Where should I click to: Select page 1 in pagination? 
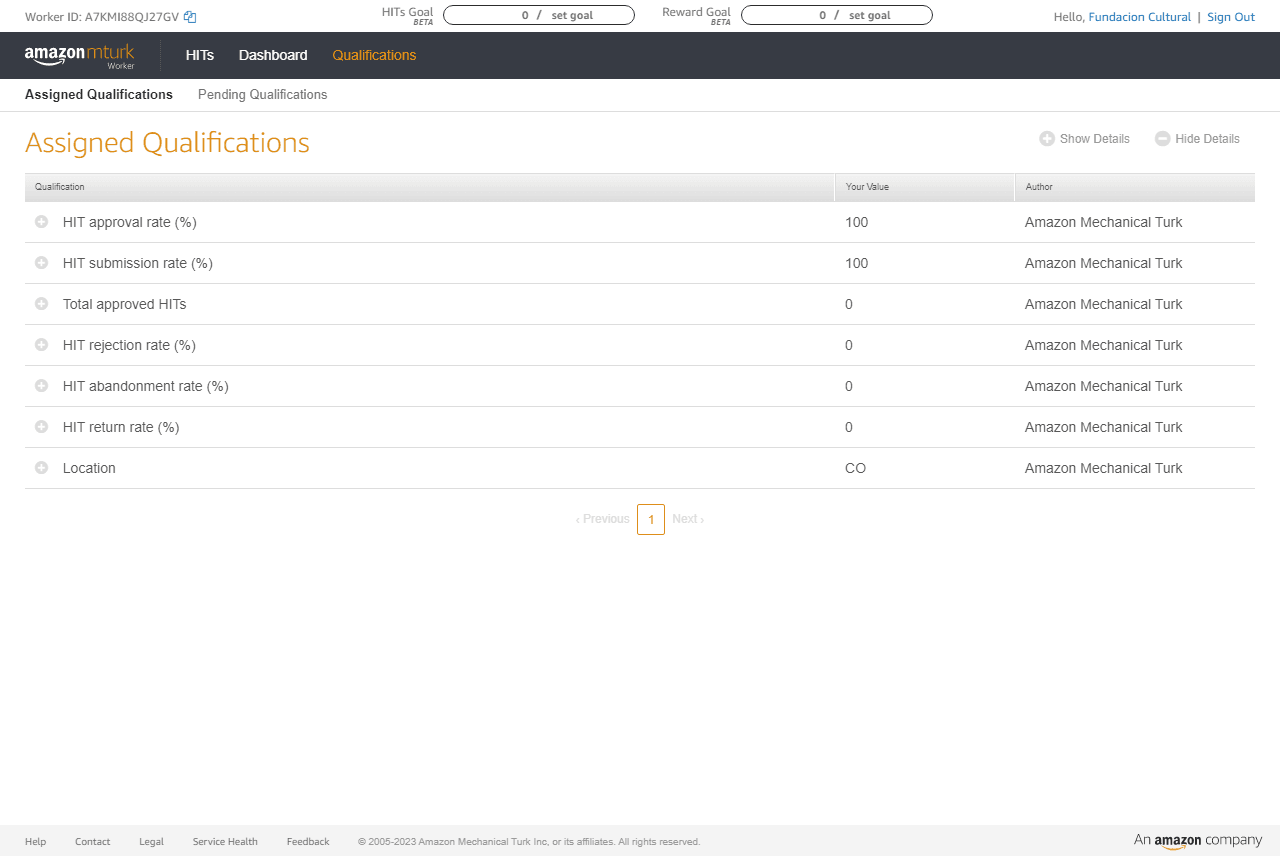point(651,519)
